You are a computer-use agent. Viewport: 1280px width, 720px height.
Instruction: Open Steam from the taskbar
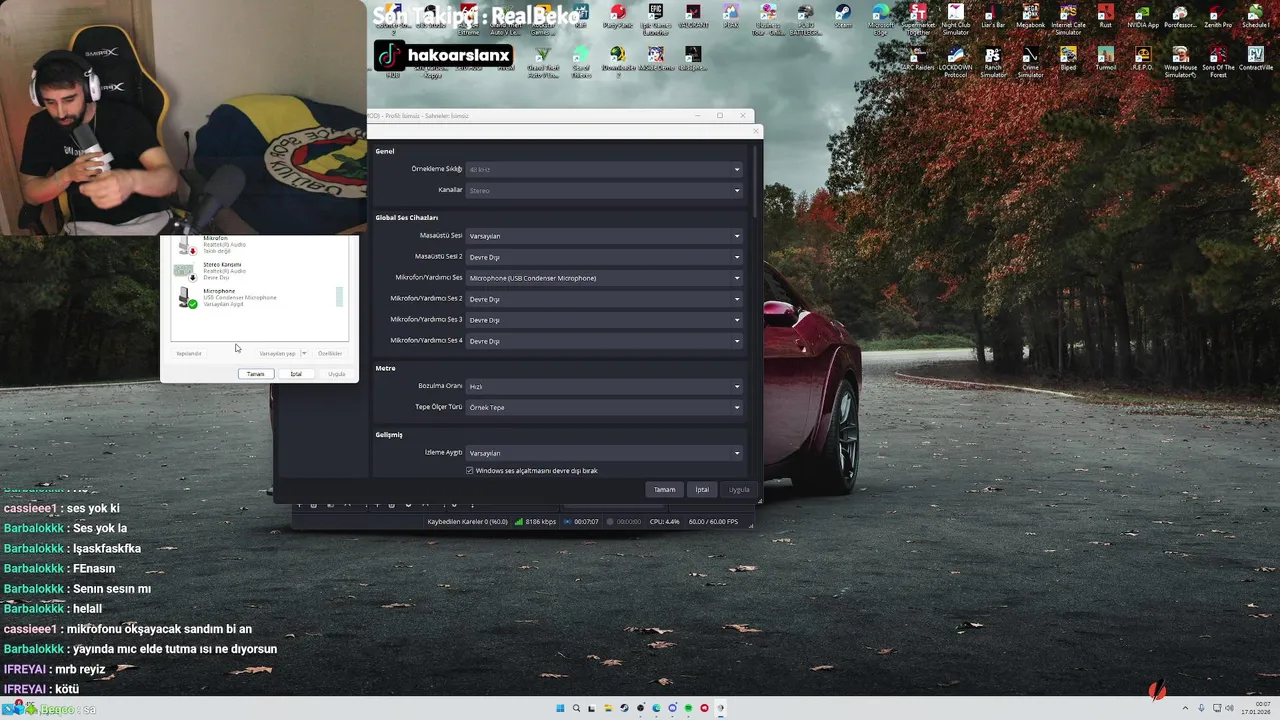pos(624,708)
